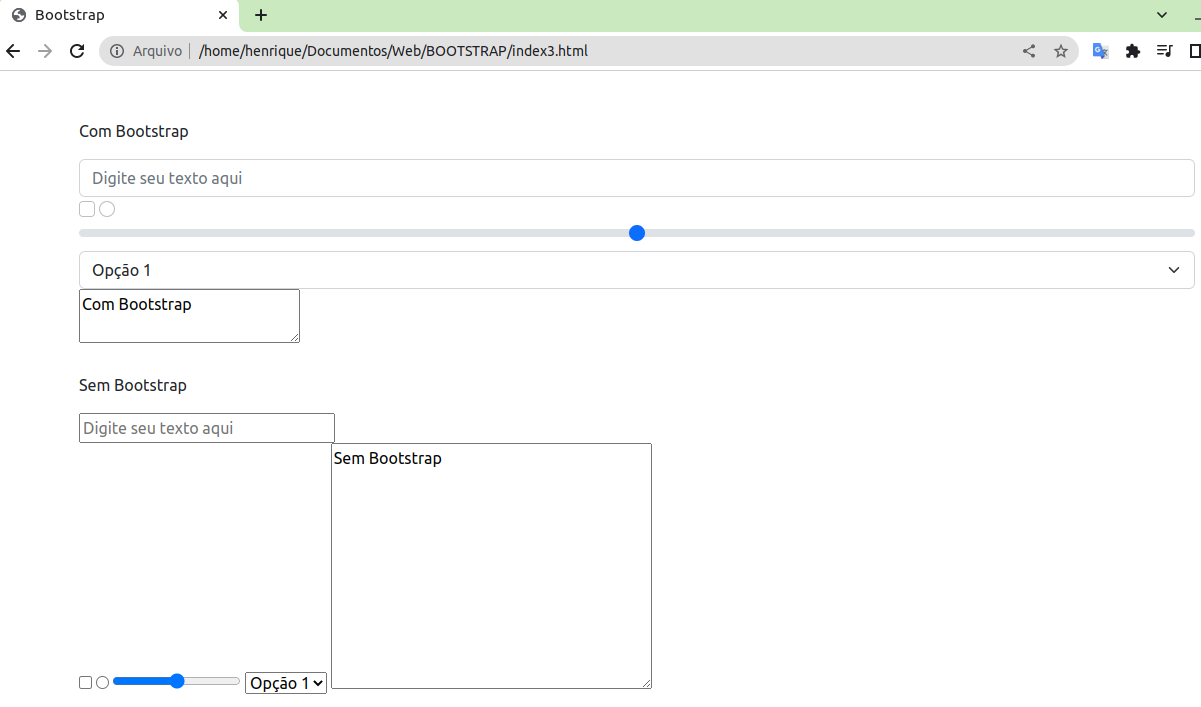Click the forward navigation arrow
The image size is (1201, 707).
(x=45, y=51)
